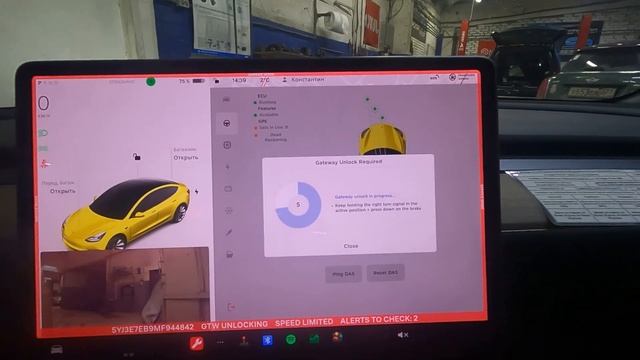The height and width of the screenshot is (360, 640).
Task: Unmute via the muted speaker icon
Action: (x=403, y=335)
